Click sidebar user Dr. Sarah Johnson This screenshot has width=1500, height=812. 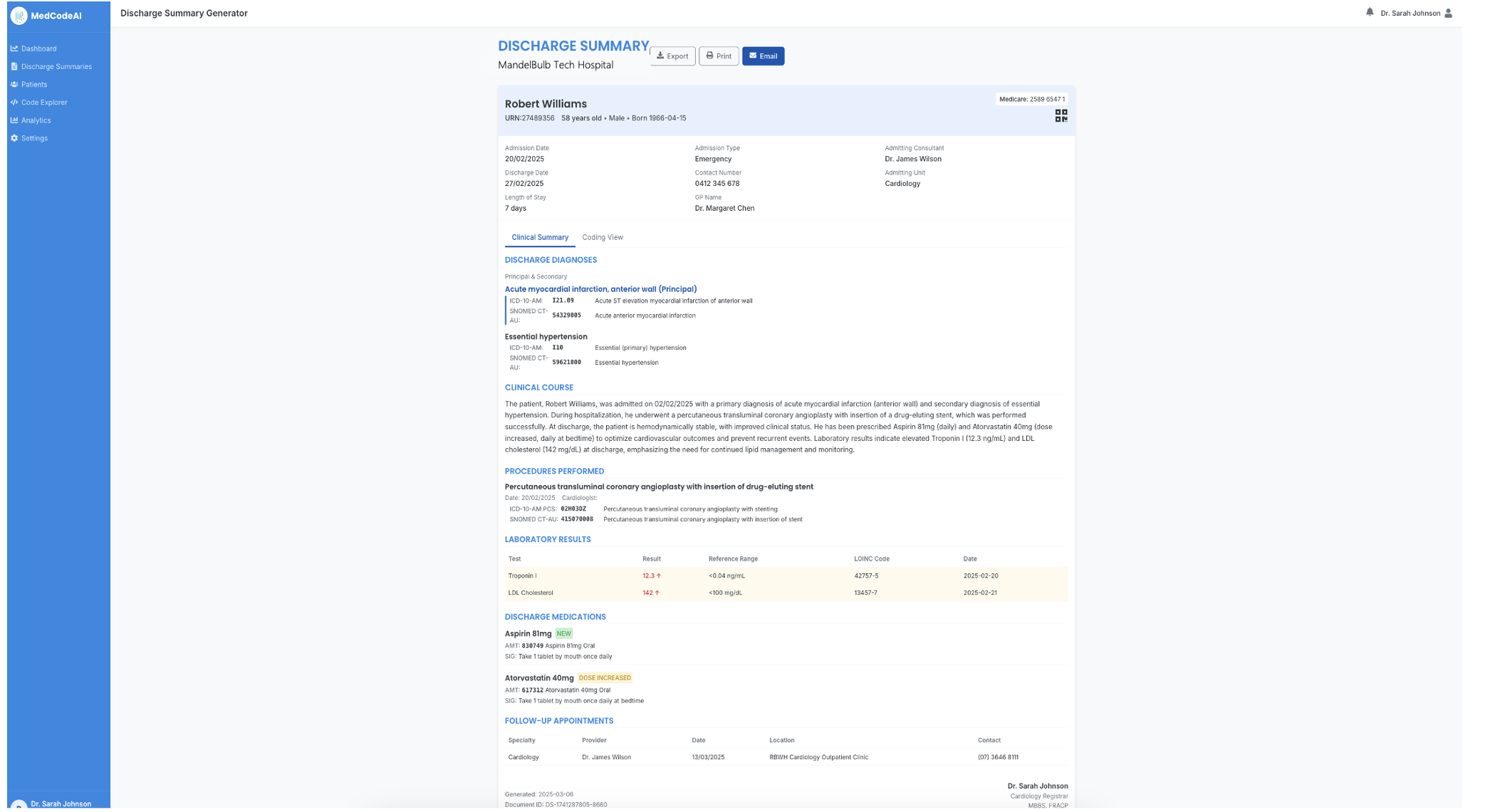(x=61, y=803)
